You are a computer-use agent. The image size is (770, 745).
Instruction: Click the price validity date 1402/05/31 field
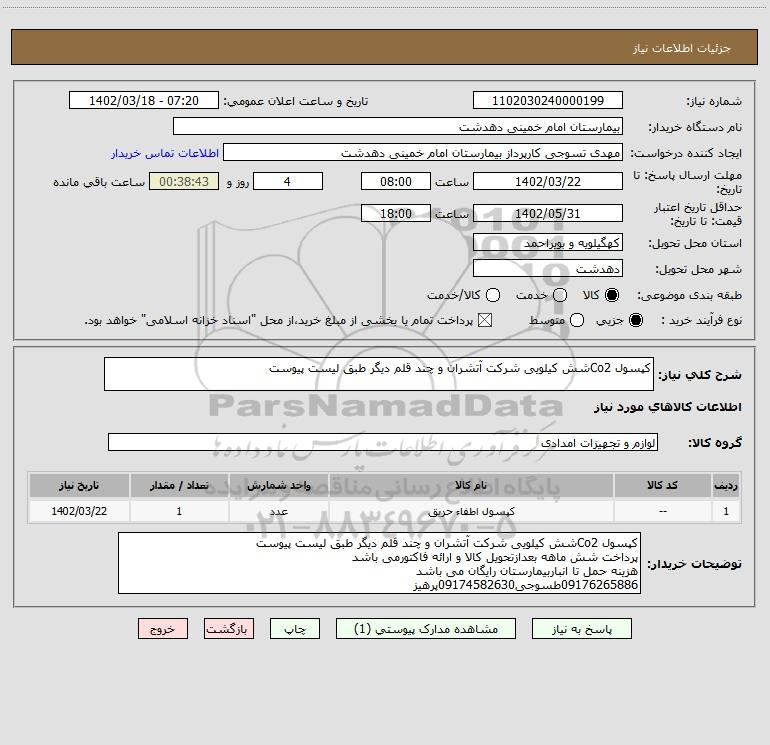click(x=548, y=213)
